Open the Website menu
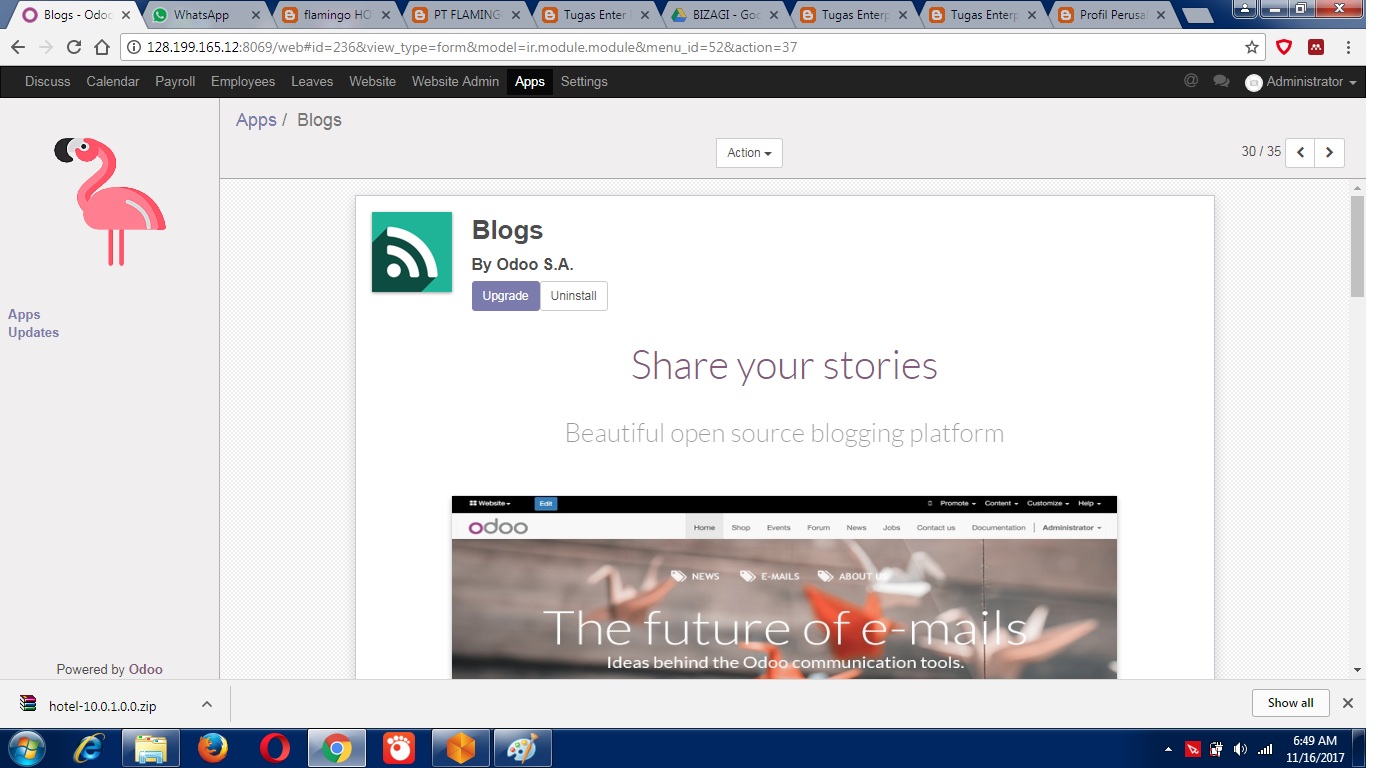Viewport: 1378px width, 768px height. click(372, 81)
